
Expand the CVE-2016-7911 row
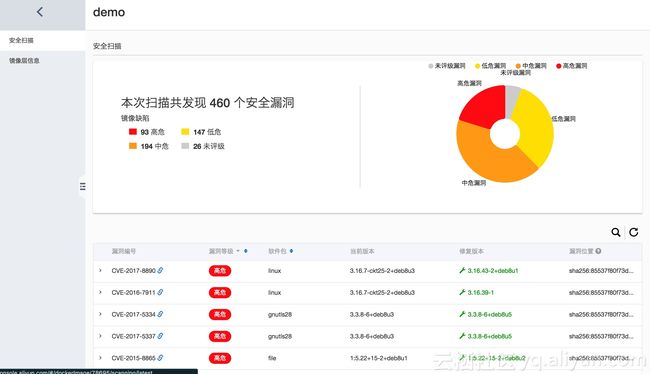(100, 292)
